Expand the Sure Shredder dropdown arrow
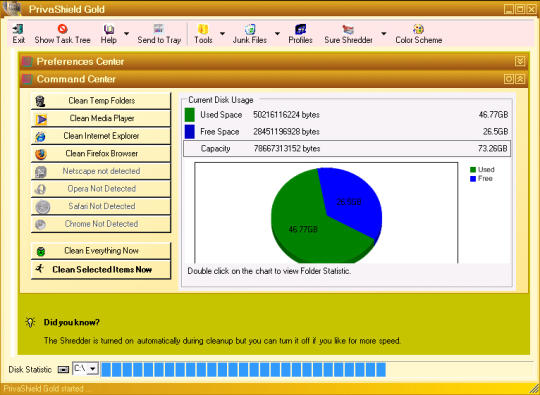 click(384, 34)
